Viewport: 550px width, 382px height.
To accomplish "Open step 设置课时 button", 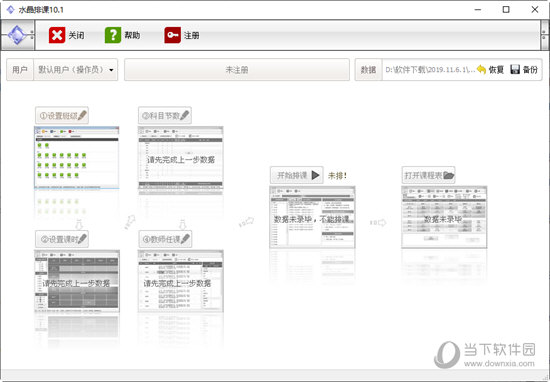I will [62, 239].
